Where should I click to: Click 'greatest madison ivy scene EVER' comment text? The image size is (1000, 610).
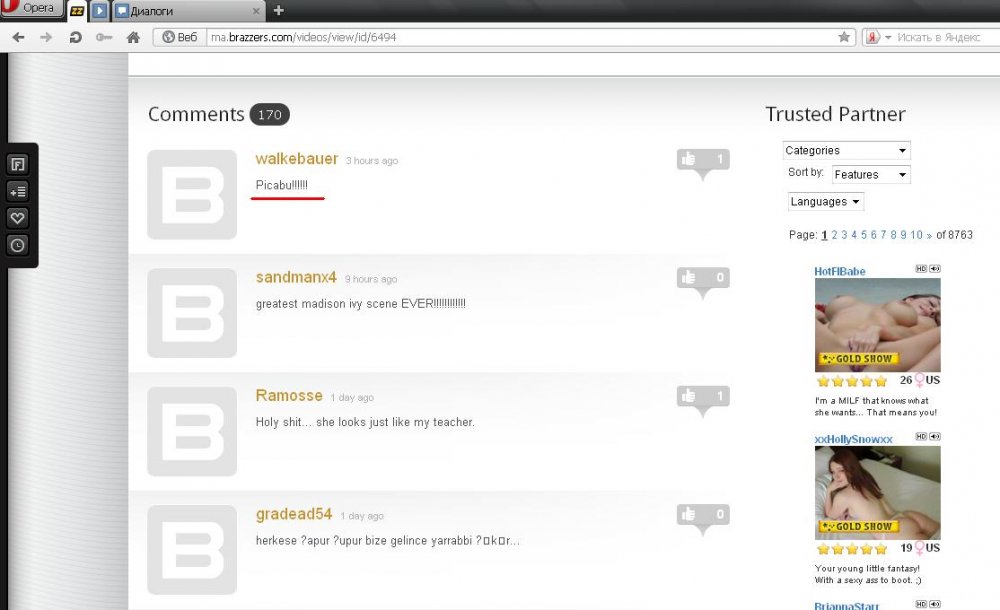pyautogui.click(x=360, y=304)
